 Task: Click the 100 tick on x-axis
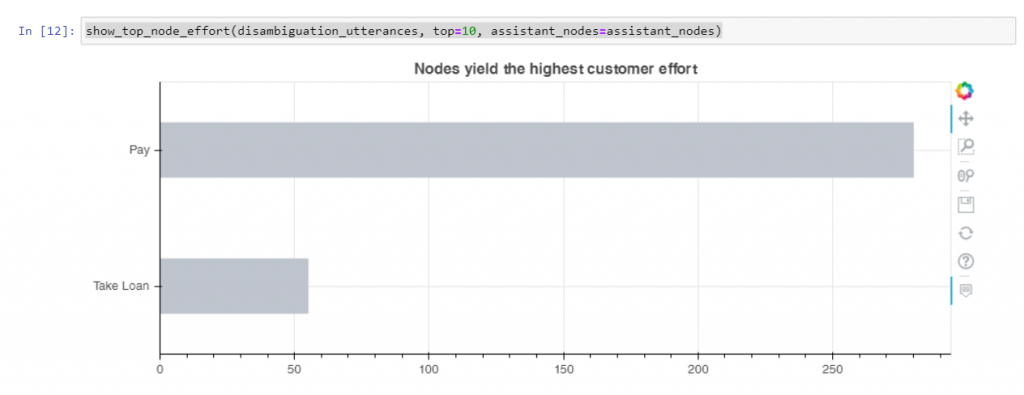[428, 369]
